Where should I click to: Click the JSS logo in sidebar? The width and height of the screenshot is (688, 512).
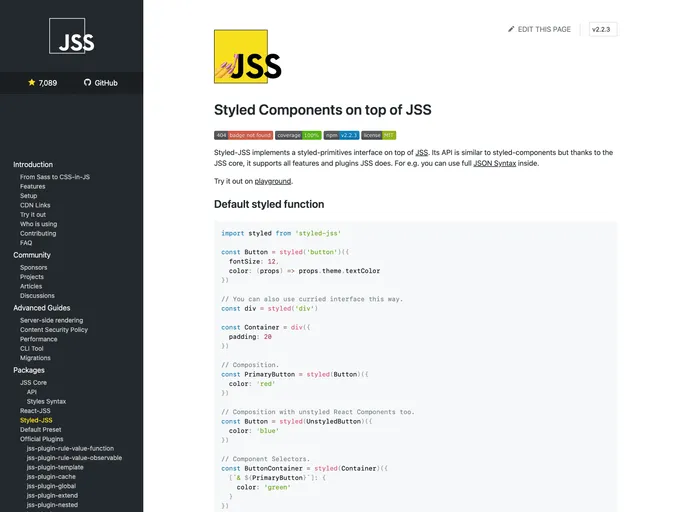click(x=72, y=36)
